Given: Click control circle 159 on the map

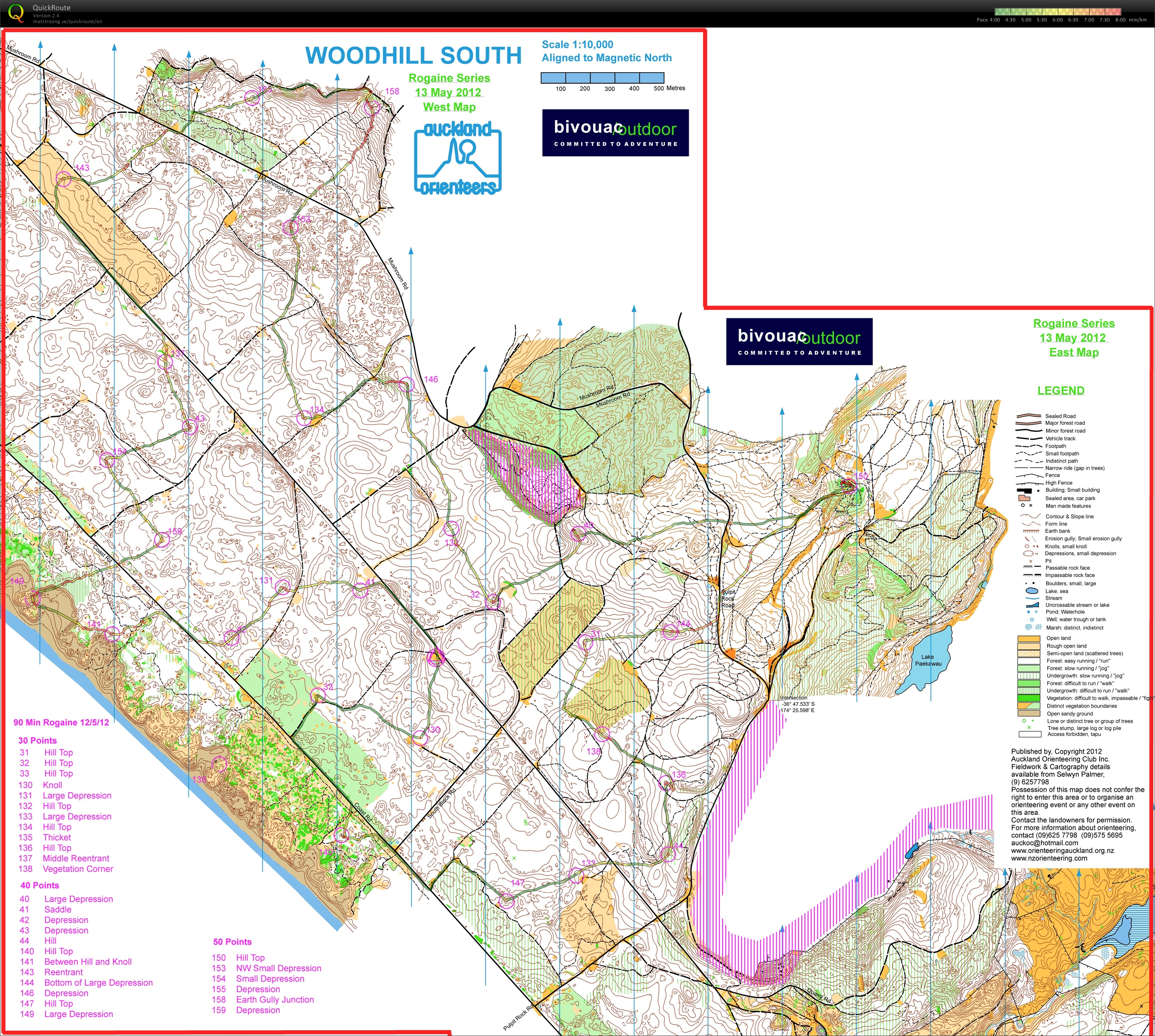Looking at the screenshot, I should [x=162, y=540].
